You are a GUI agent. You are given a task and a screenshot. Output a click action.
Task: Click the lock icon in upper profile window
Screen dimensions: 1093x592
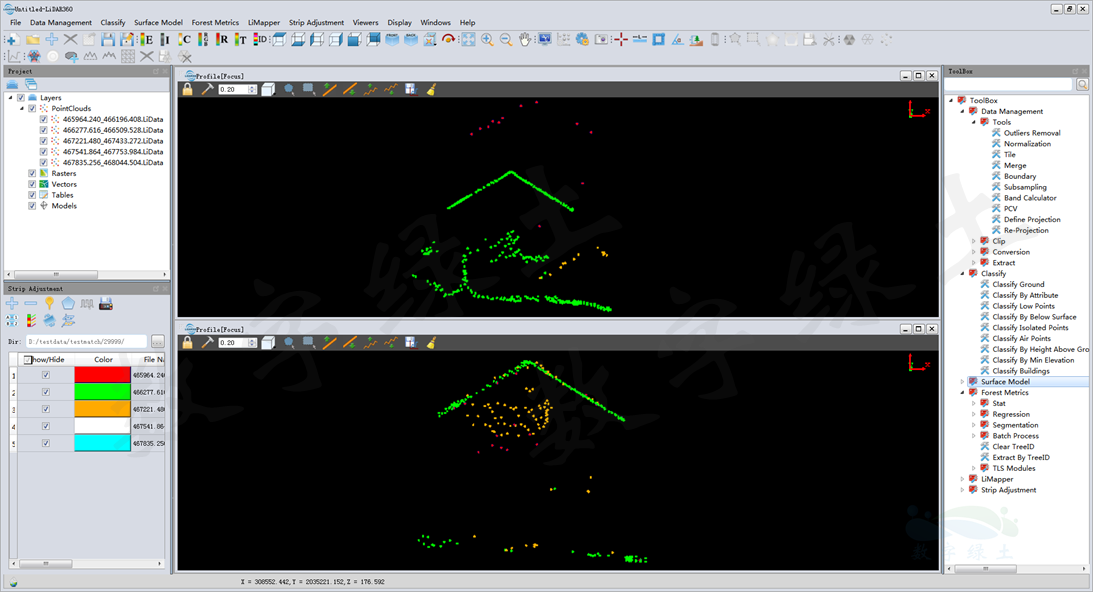pyautogui.click(x=187, y=89)
